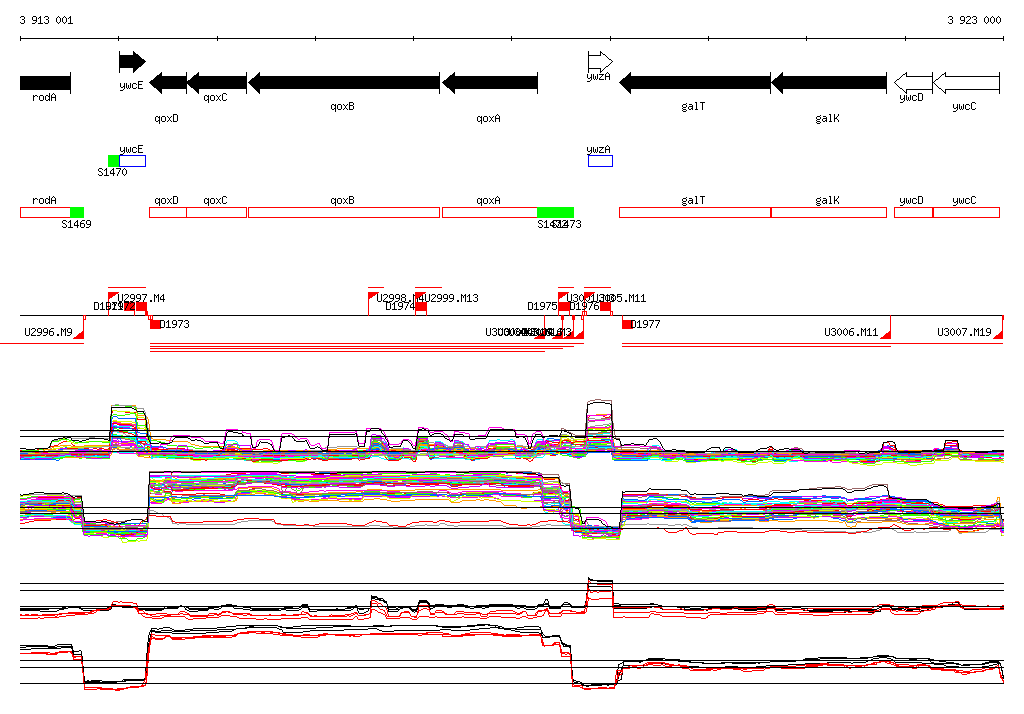Click the U3007.M19 marker
Screen dimensions: 1024x714
(999, 334)
